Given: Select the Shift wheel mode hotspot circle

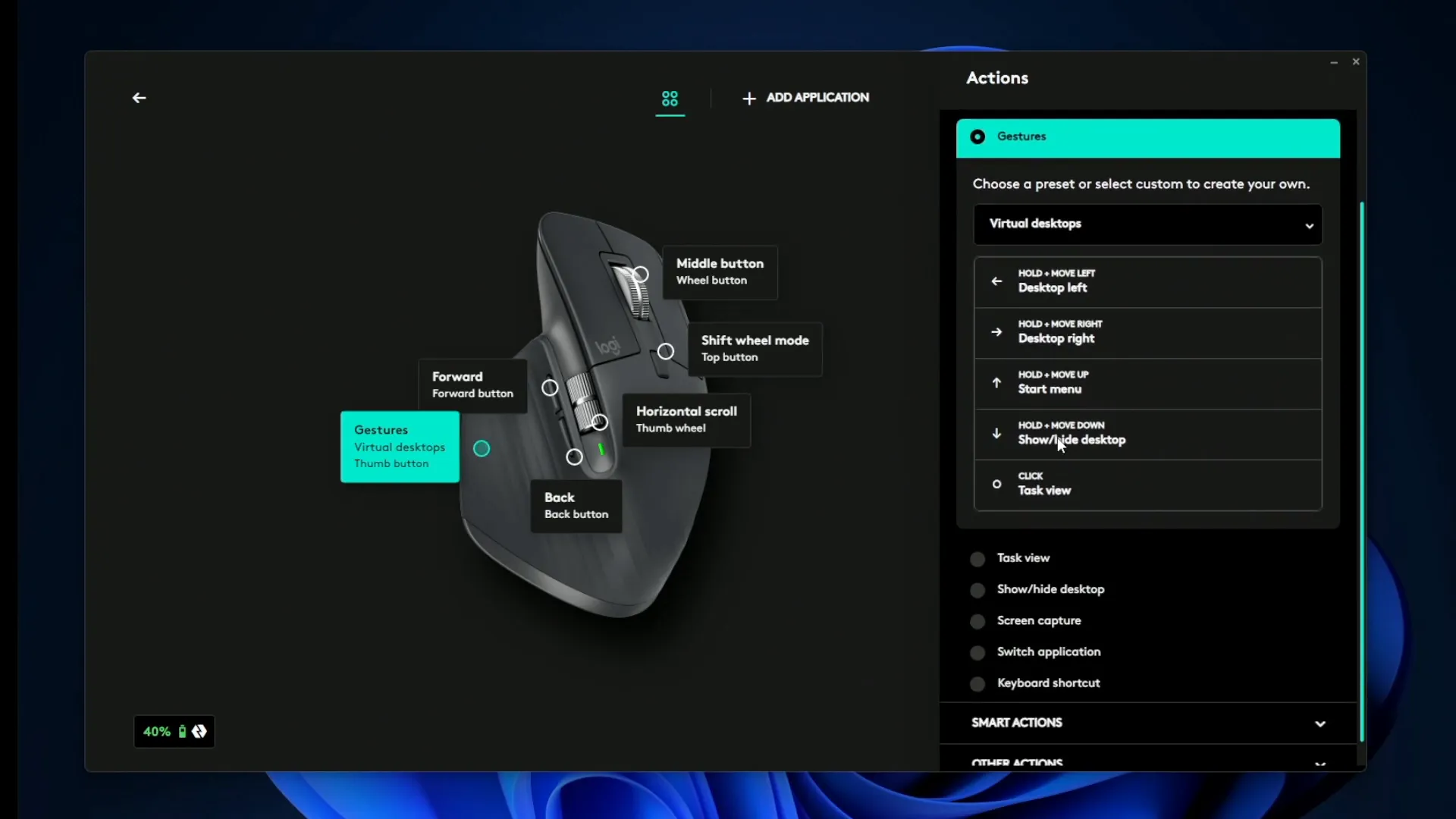Looking at the screenshot, I should tap(665, 352).
